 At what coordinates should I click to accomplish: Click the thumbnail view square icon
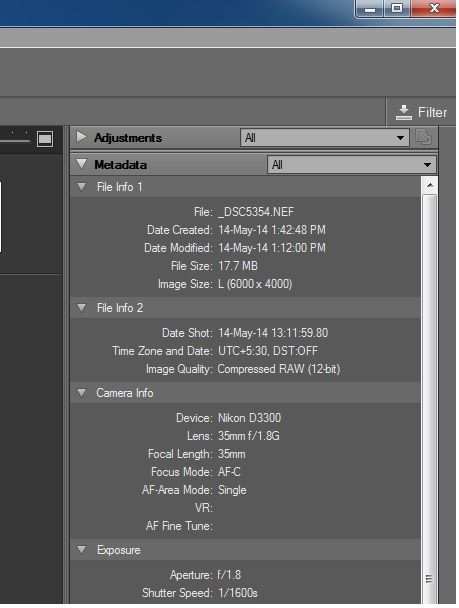tap(45, 138)
